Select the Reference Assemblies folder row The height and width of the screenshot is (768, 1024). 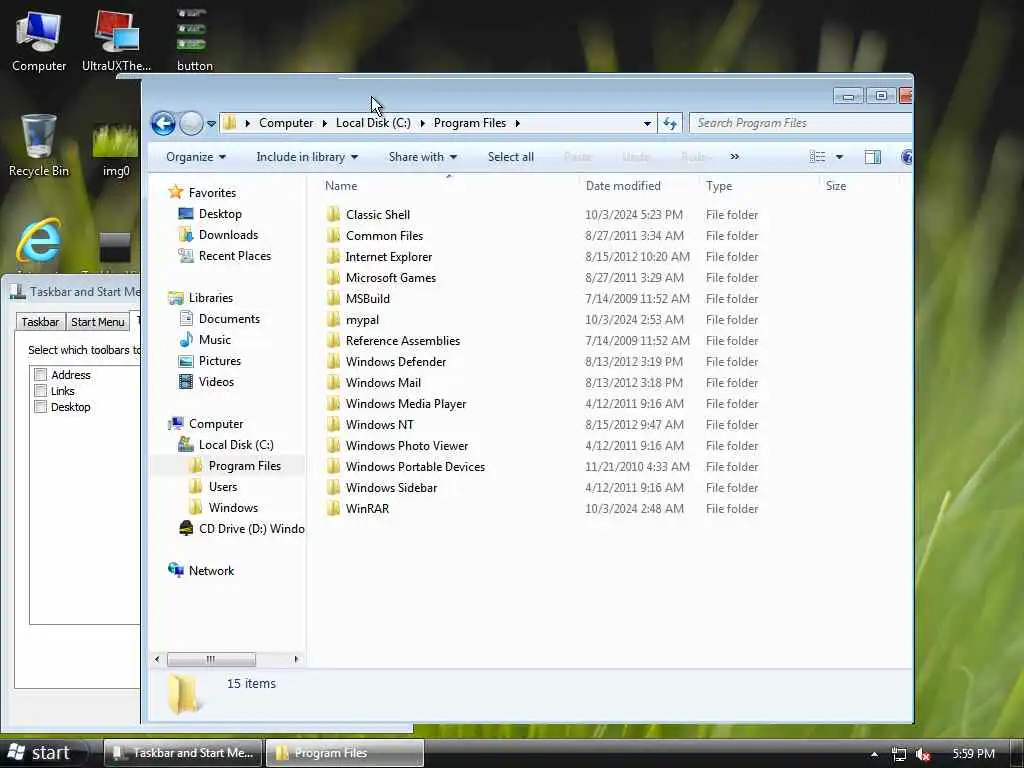[x=542, y=340]
